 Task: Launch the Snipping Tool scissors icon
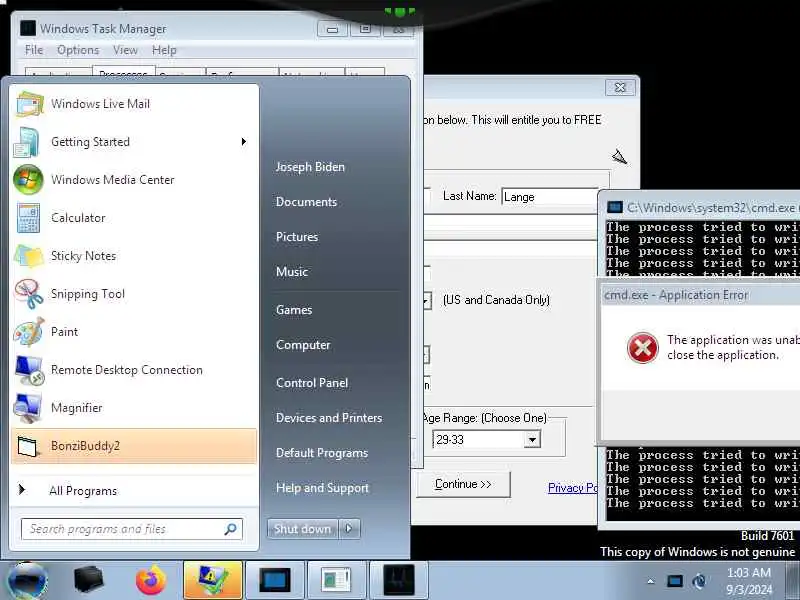click(x=29, y=294)
